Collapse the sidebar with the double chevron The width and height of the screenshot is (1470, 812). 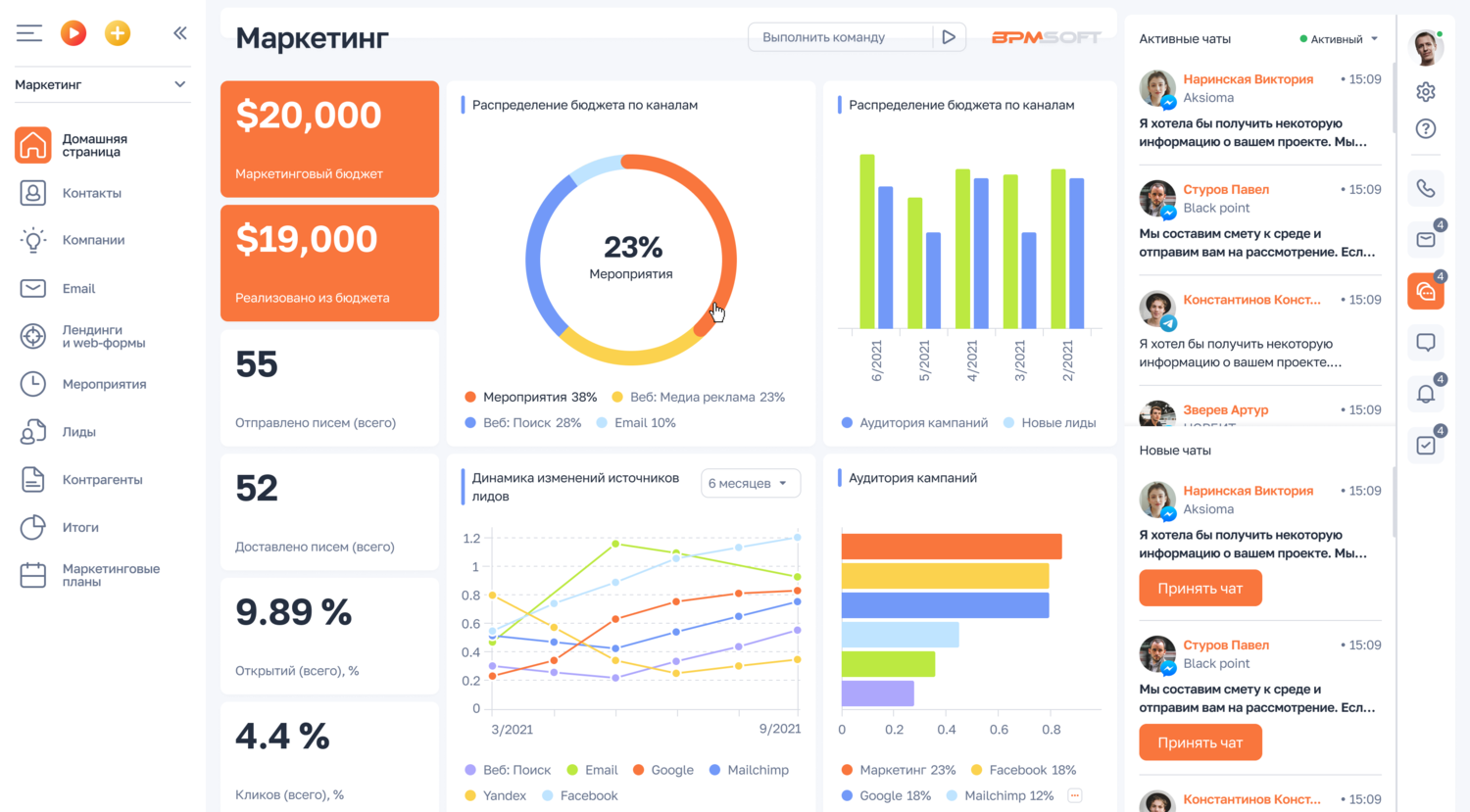(180, 32)
